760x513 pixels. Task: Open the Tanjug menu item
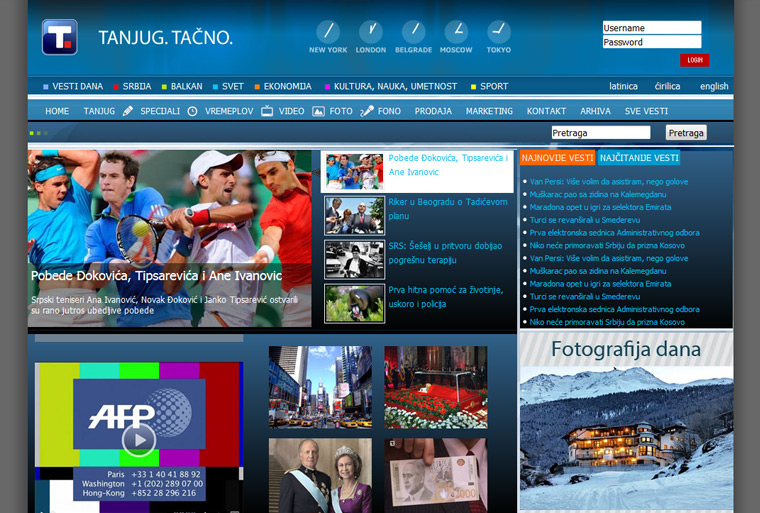click(x=99, y=111)
